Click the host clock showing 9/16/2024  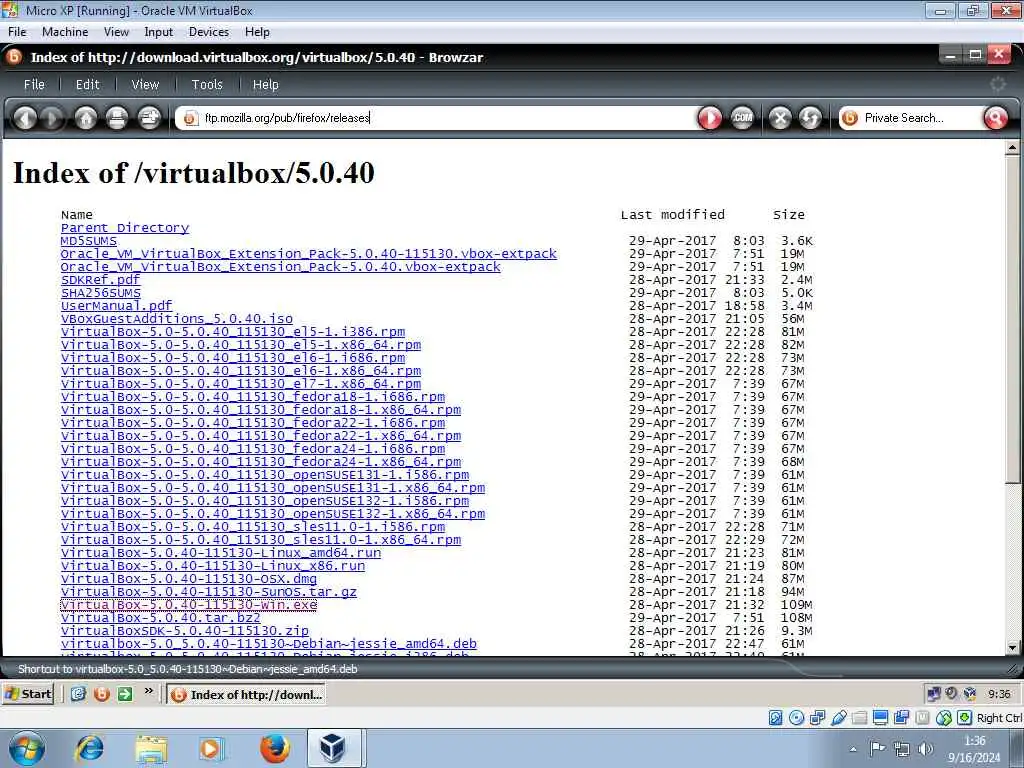(x=974, y=749)
